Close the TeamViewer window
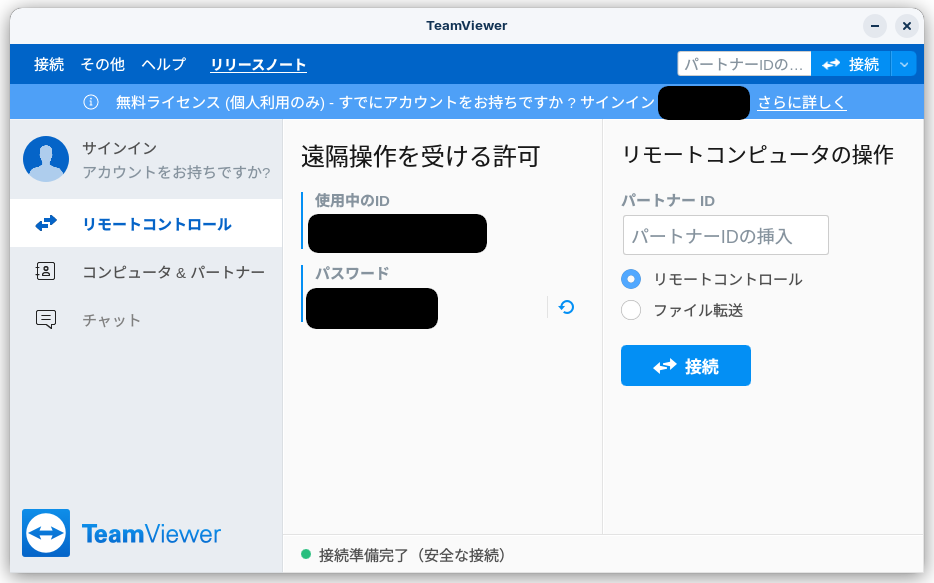 (x=907, y=26)
